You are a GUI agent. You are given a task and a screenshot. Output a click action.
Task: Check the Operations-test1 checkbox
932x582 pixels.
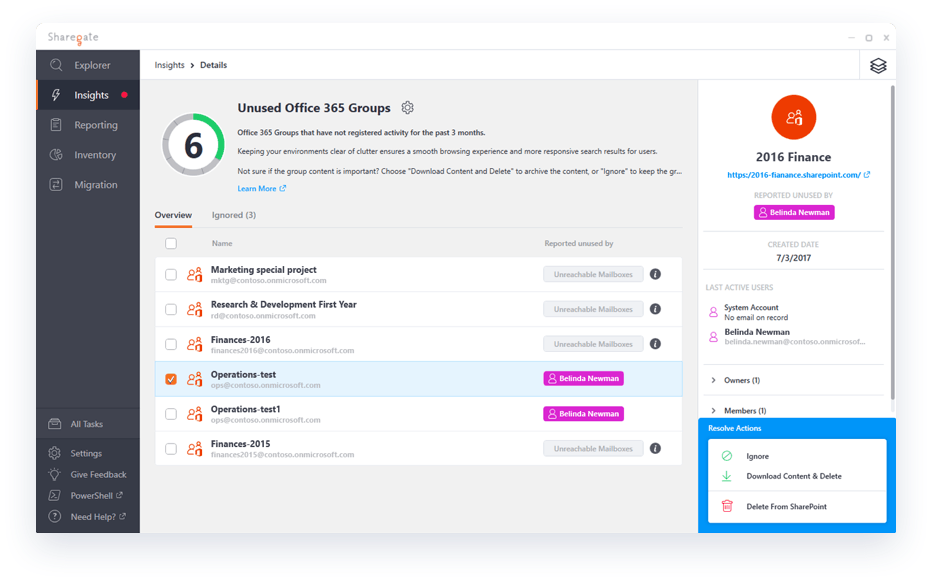(171, 414)
